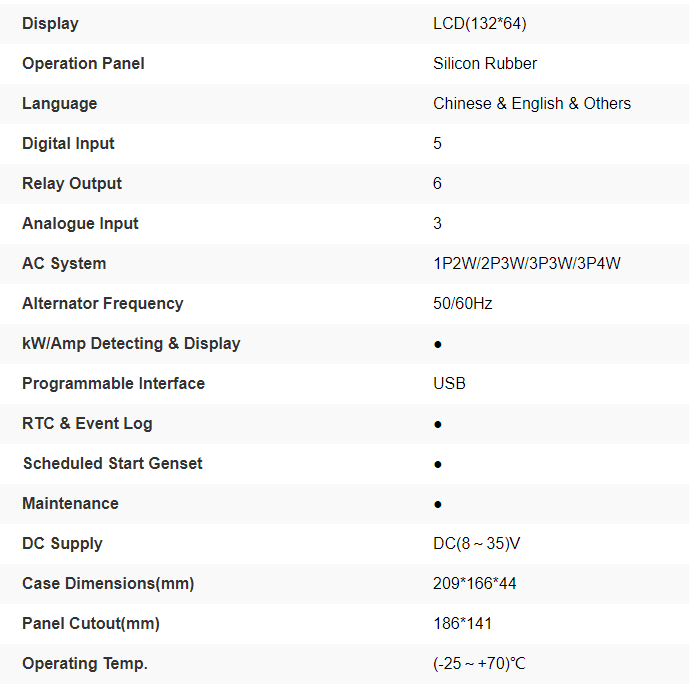Click the Analogue Input label
Image resolution: width=689 pixels, height=687 pixels.
(80, 223)
